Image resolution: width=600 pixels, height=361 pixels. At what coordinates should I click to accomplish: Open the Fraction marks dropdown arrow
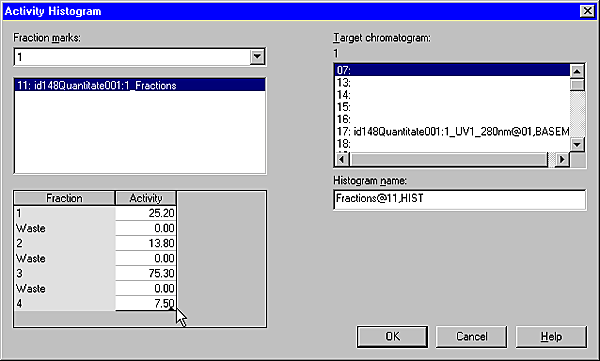[x=257, y=57]
